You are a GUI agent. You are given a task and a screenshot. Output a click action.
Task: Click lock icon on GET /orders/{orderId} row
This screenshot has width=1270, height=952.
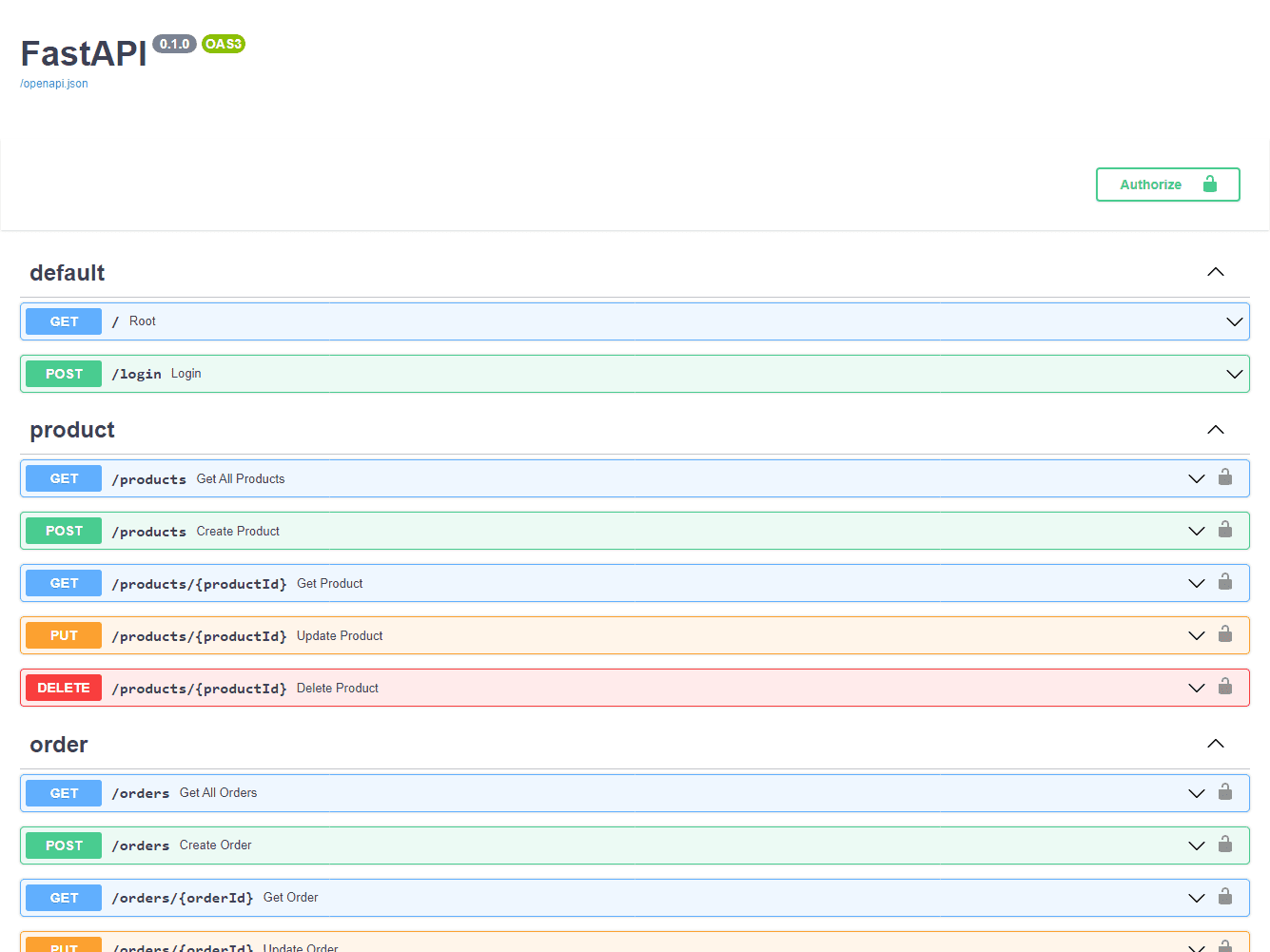(x=1225, y=897)
